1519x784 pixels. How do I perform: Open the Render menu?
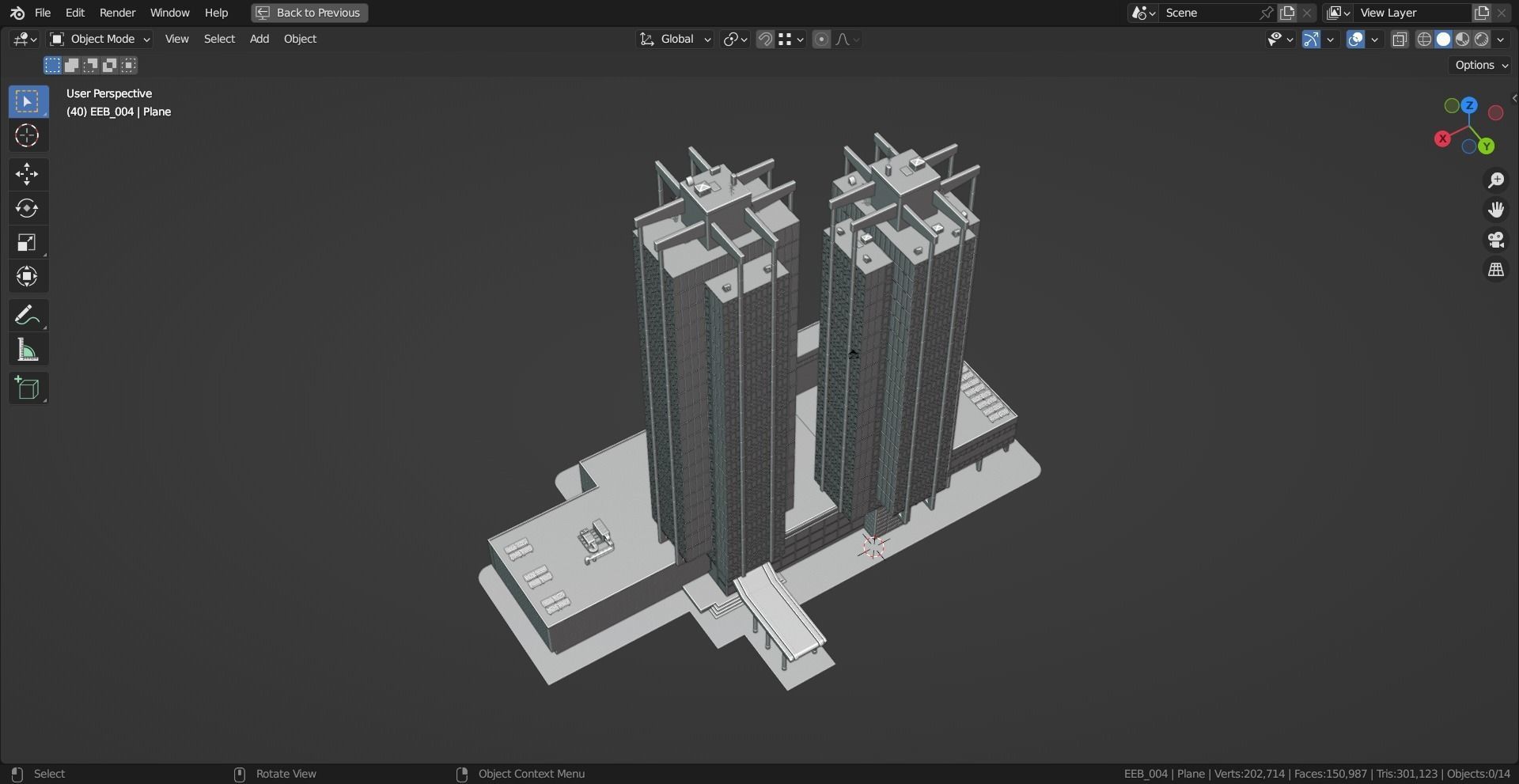tap(117, 13)
